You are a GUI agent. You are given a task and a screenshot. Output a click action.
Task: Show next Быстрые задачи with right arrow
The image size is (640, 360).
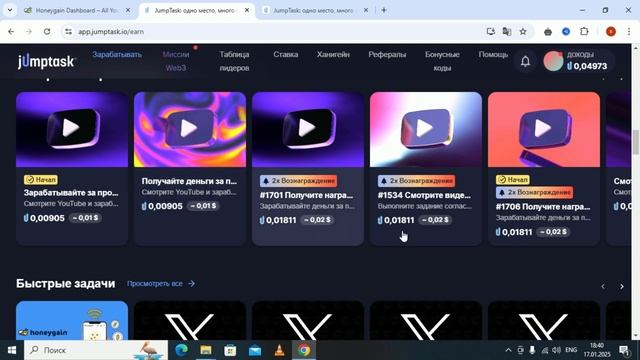(x=621, y=287)
